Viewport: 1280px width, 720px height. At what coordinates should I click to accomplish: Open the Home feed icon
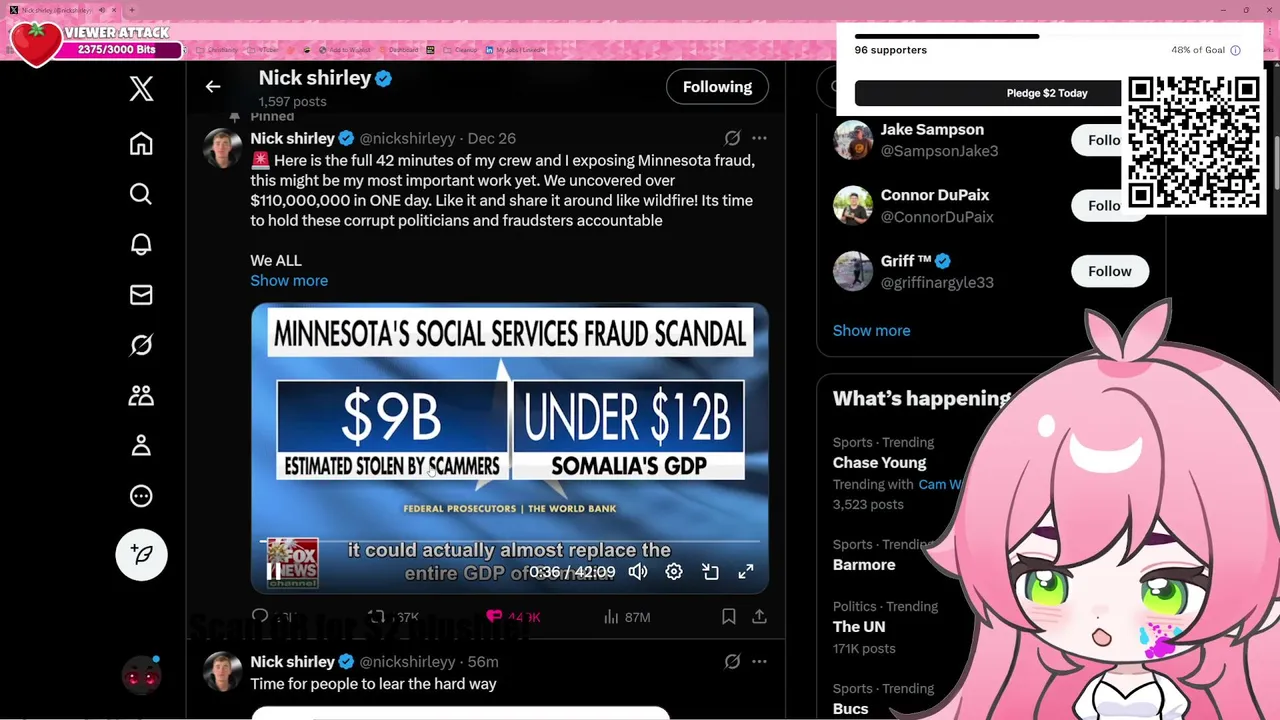(x=141, y=144)
